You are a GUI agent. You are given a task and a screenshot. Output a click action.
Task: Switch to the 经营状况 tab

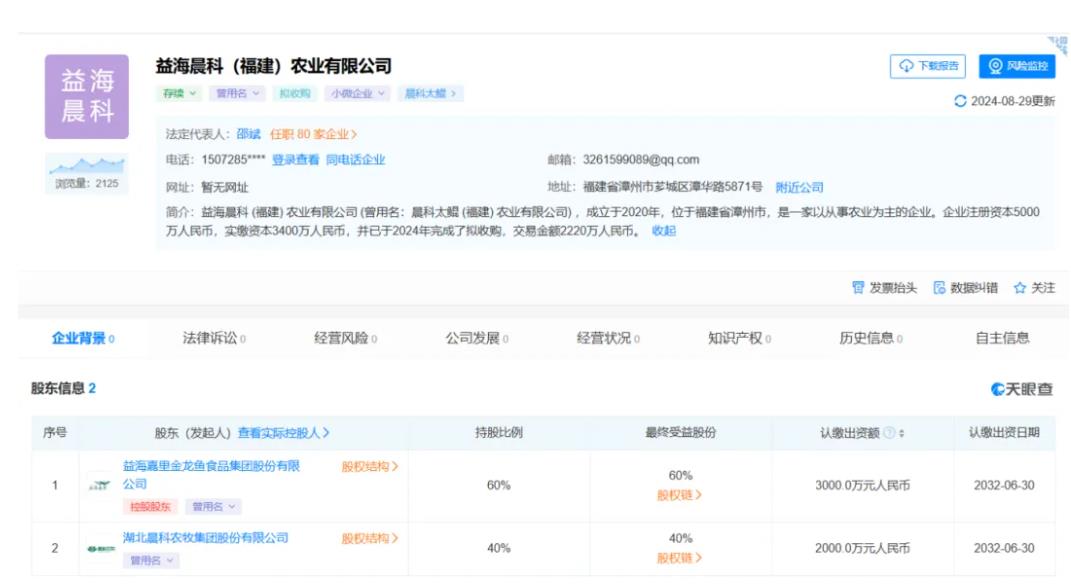click(x=608, y=338)
